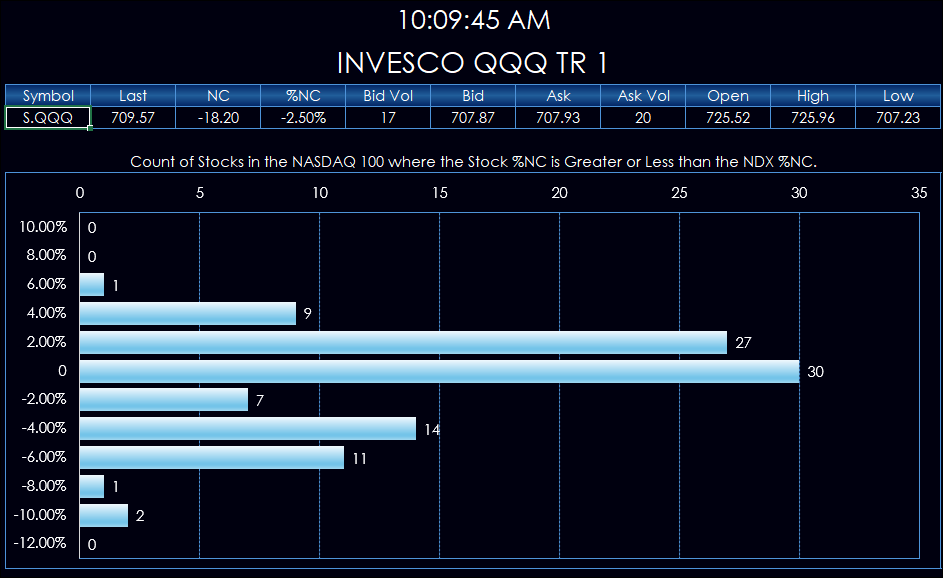Click the 10.00% category axis label

tap(43, 227)
